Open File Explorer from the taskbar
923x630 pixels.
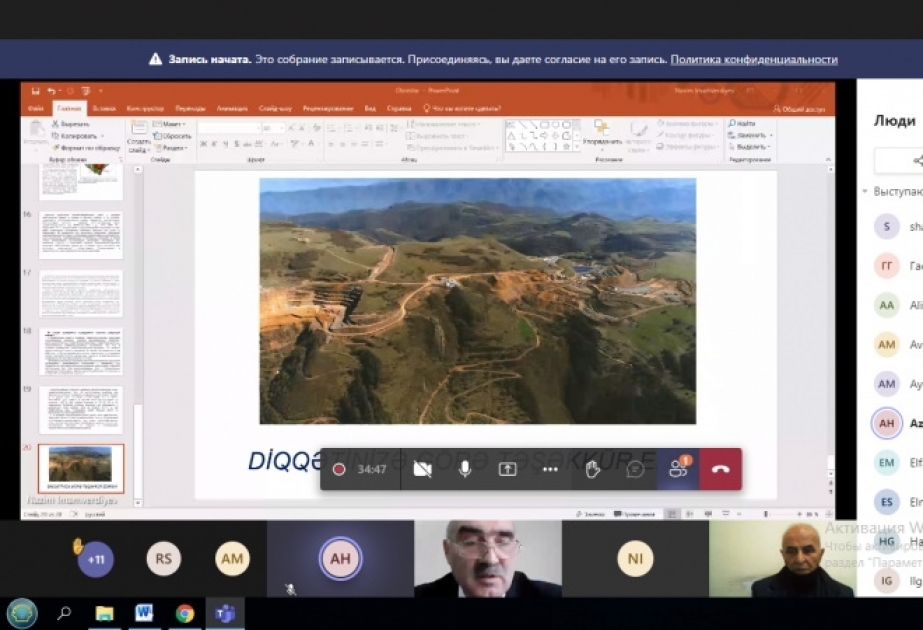tap(104, 614)
